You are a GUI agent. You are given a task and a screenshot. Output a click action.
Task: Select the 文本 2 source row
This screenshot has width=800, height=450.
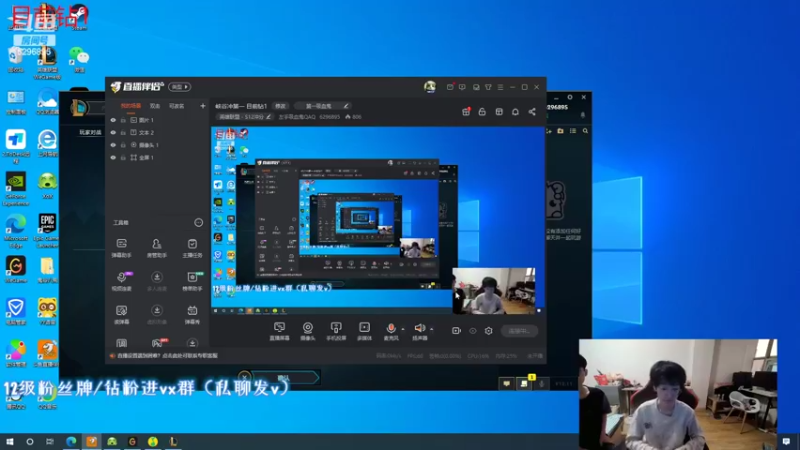(x=158, y=133)
